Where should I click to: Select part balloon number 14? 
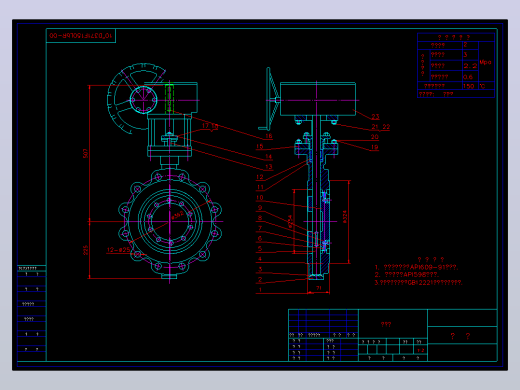coord(269,156)
